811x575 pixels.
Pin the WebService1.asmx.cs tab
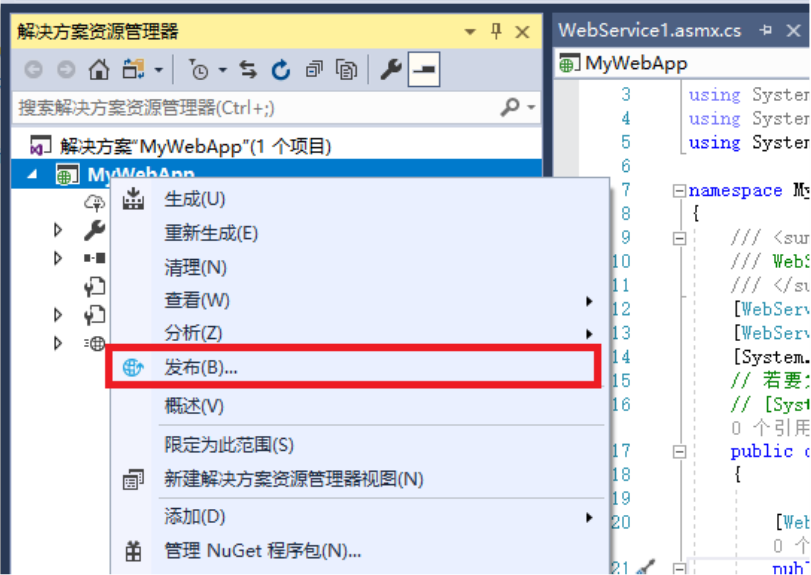tap(766, 31)
